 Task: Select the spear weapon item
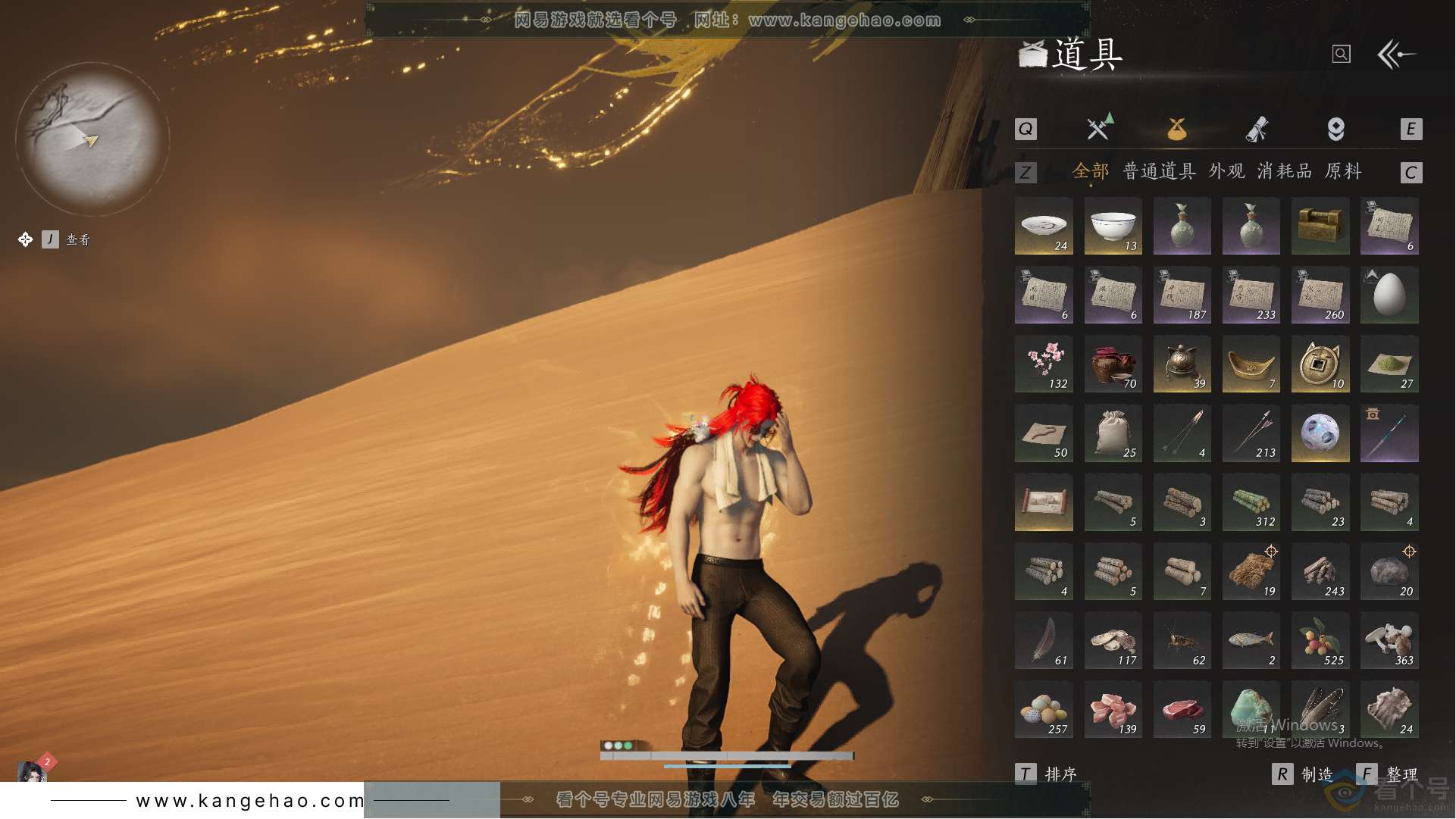1389,433
